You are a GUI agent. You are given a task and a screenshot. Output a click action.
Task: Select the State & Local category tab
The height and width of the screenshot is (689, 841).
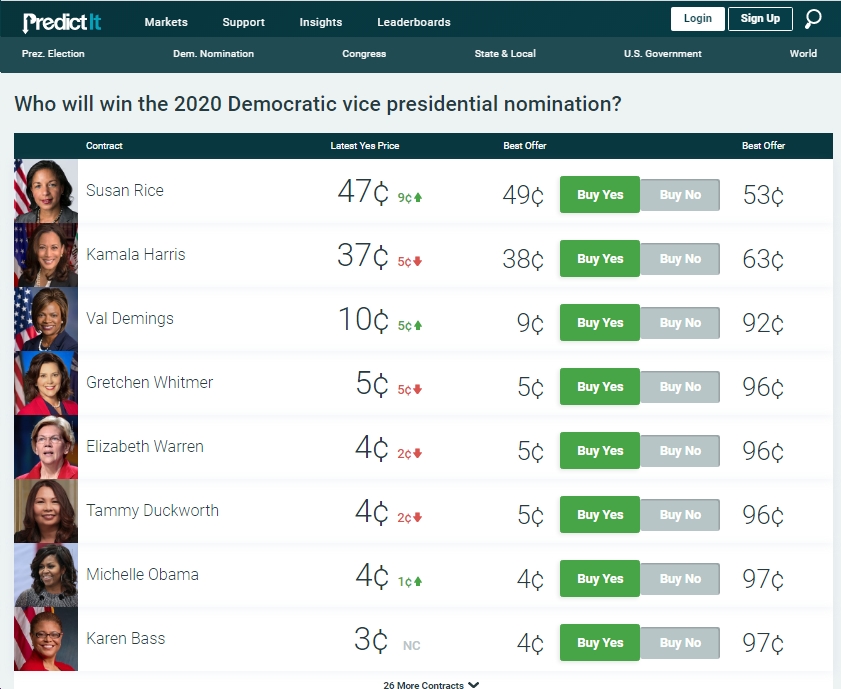coord(505,54)
